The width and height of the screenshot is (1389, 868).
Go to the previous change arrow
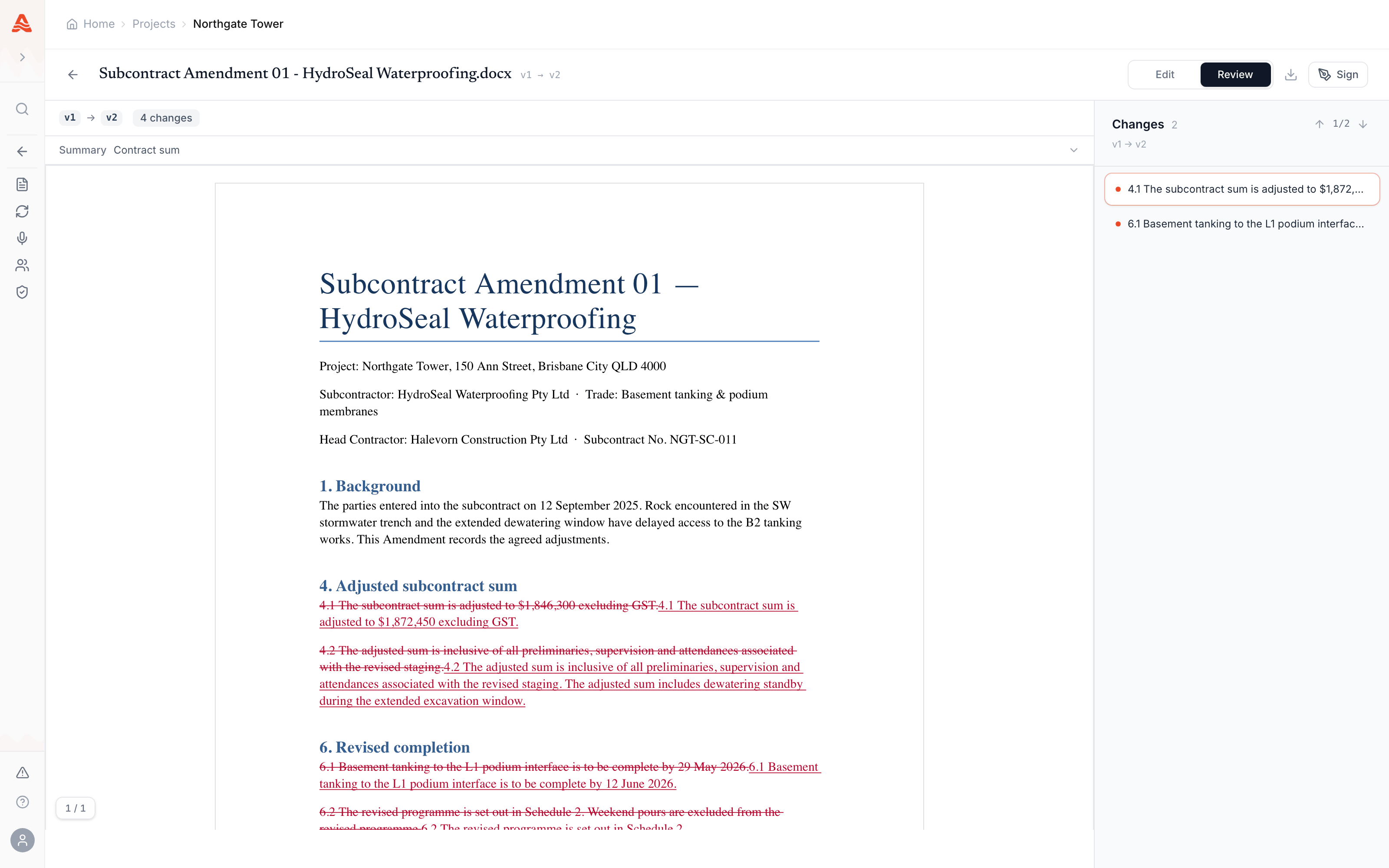point(1320,124)
